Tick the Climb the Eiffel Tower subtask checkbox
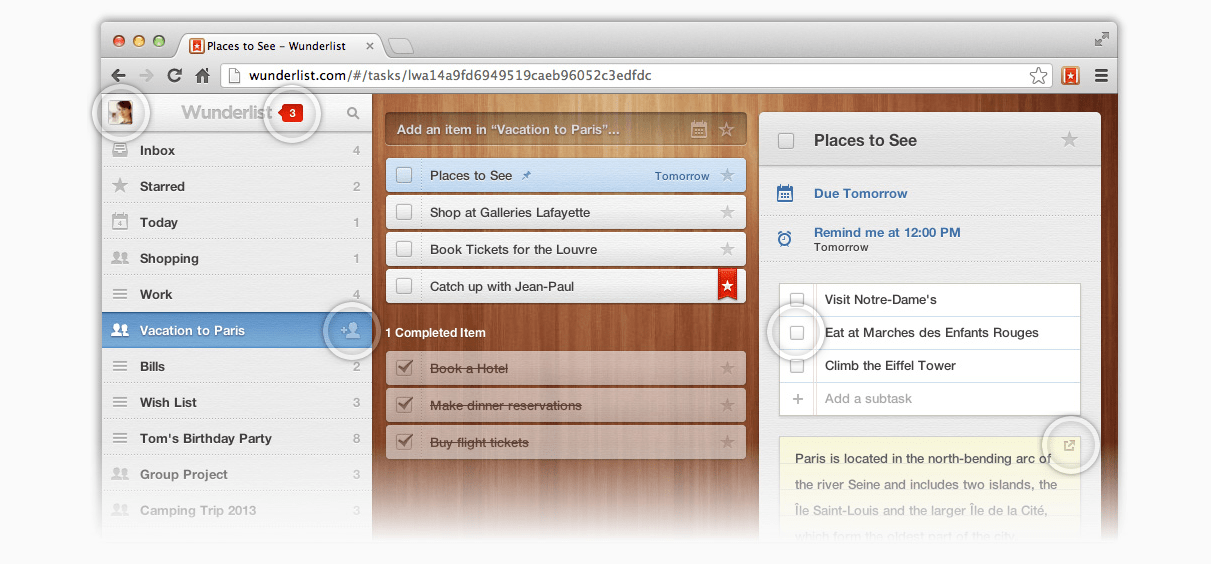The image size is (1211, 564). (x=797, y=366)
